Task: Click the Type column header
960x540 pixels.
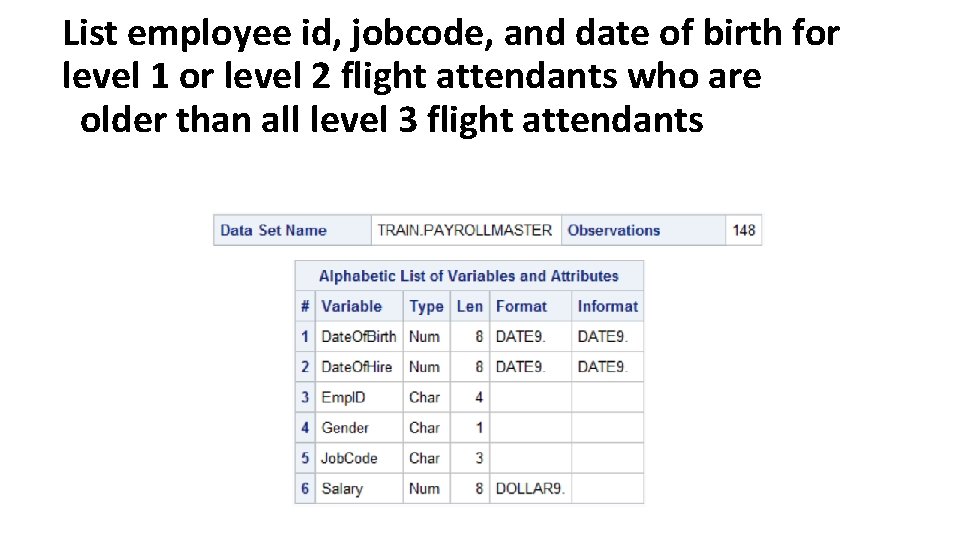Action: tap(427, 306)
